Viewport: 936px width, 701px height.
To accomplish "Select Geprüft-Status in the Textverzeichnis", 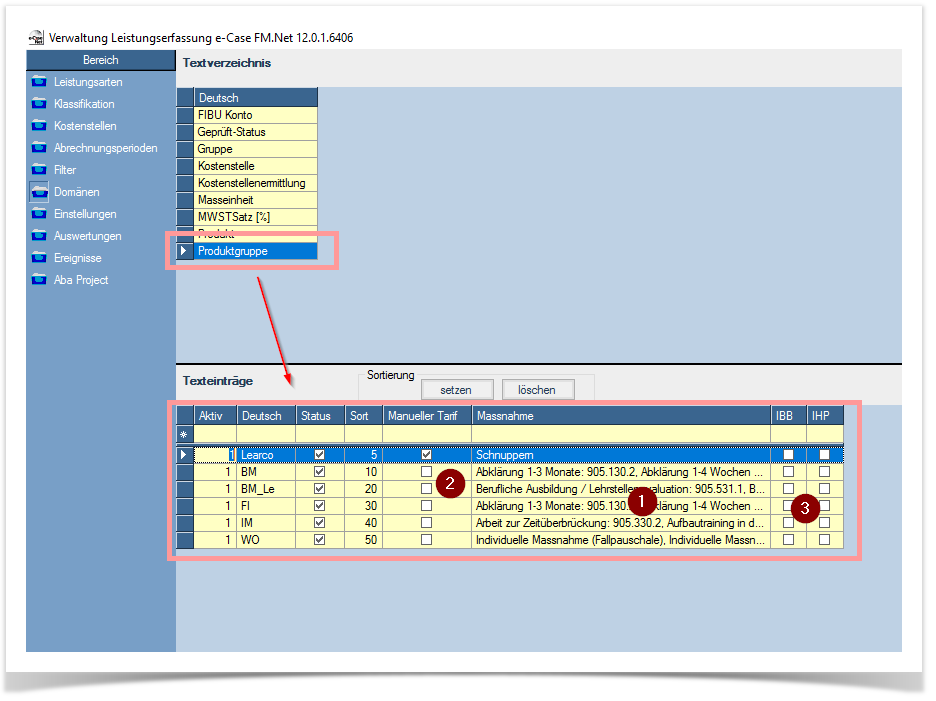I will point(255,132).
